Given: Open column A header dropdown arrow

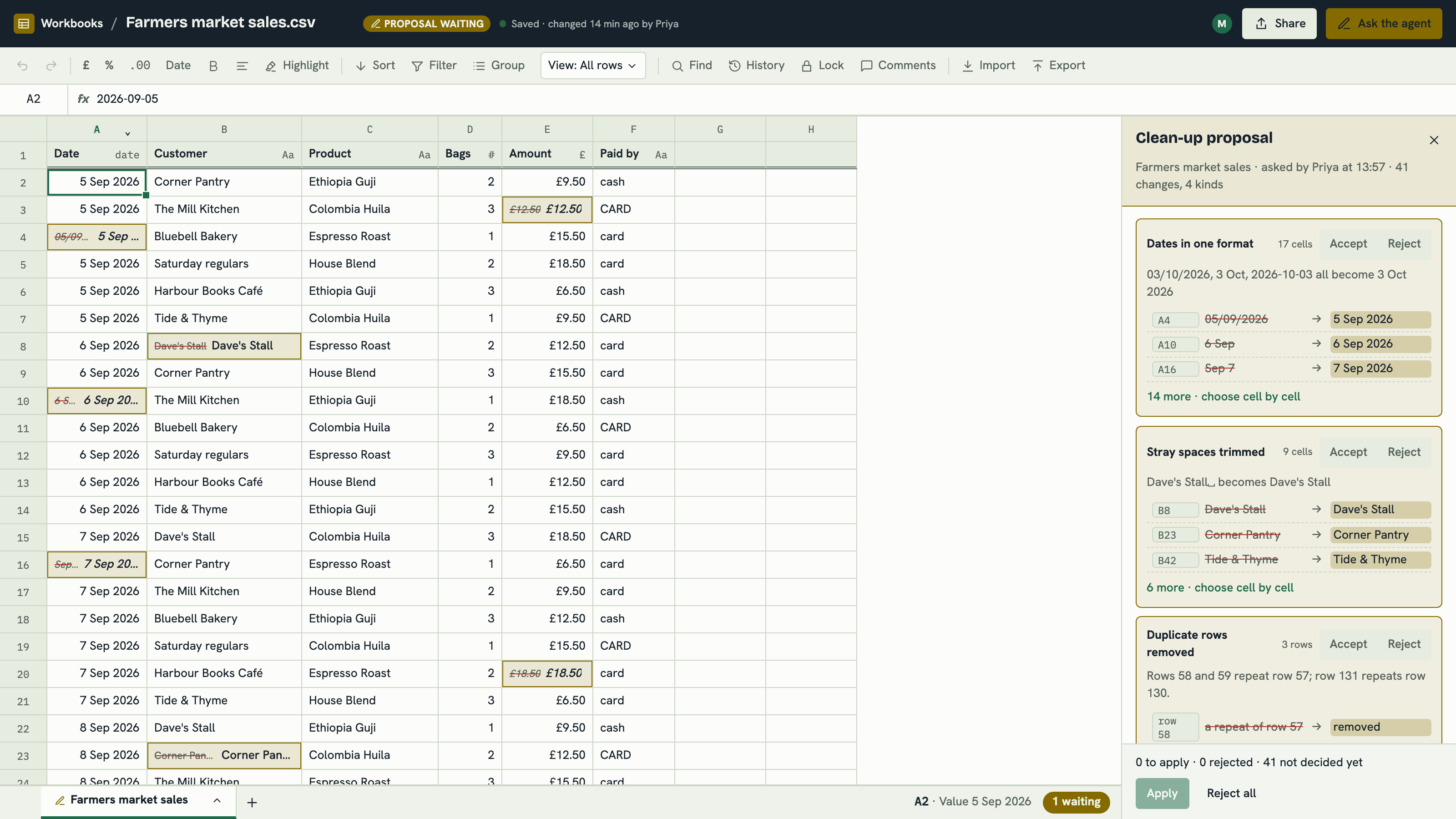Looking at the screenshot, I should 128,133.
